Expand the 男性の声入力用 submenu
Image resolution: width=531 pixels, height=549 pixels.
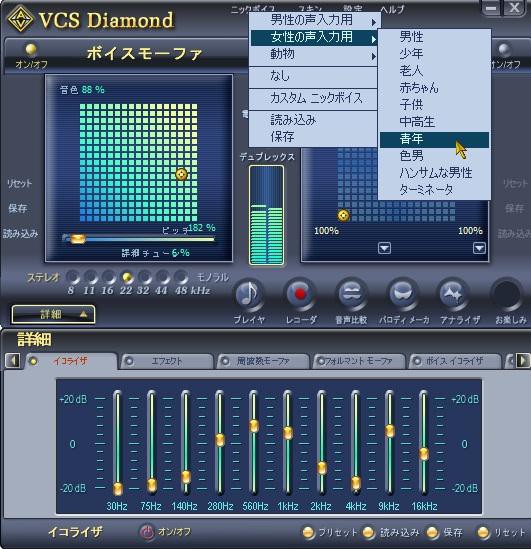tap(314, 20)
